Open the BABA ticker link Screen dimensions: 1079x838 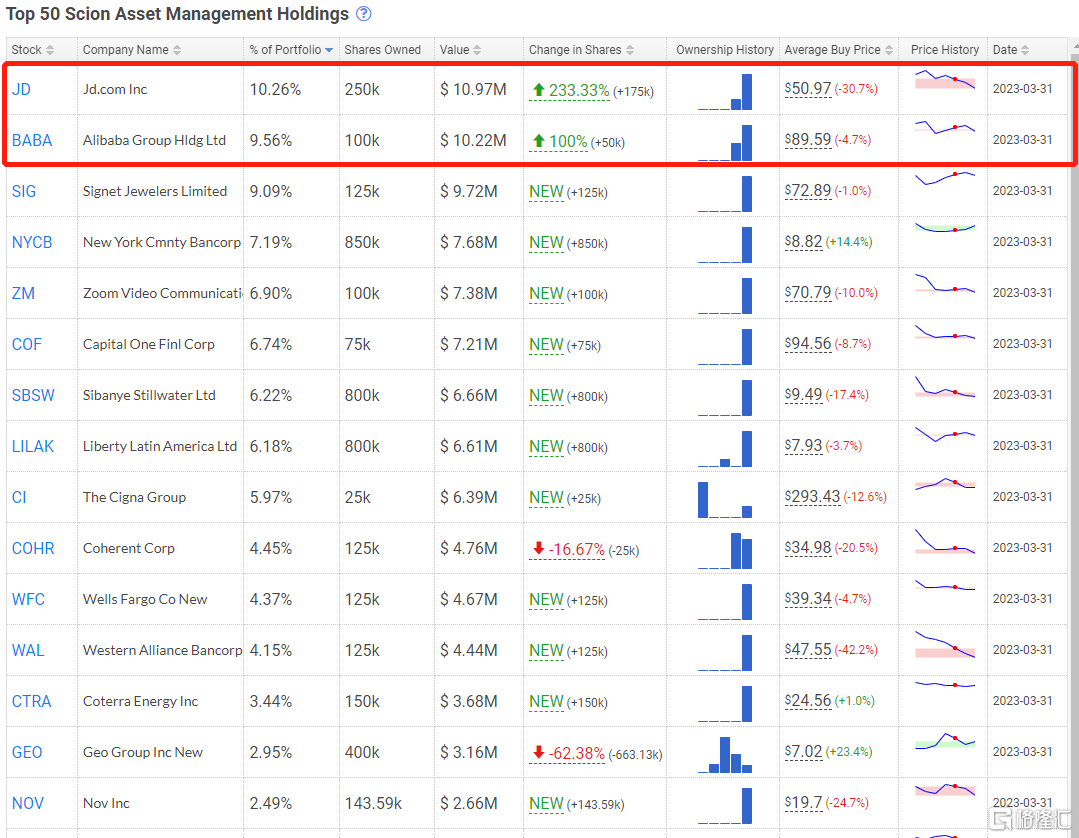[32, 141]
